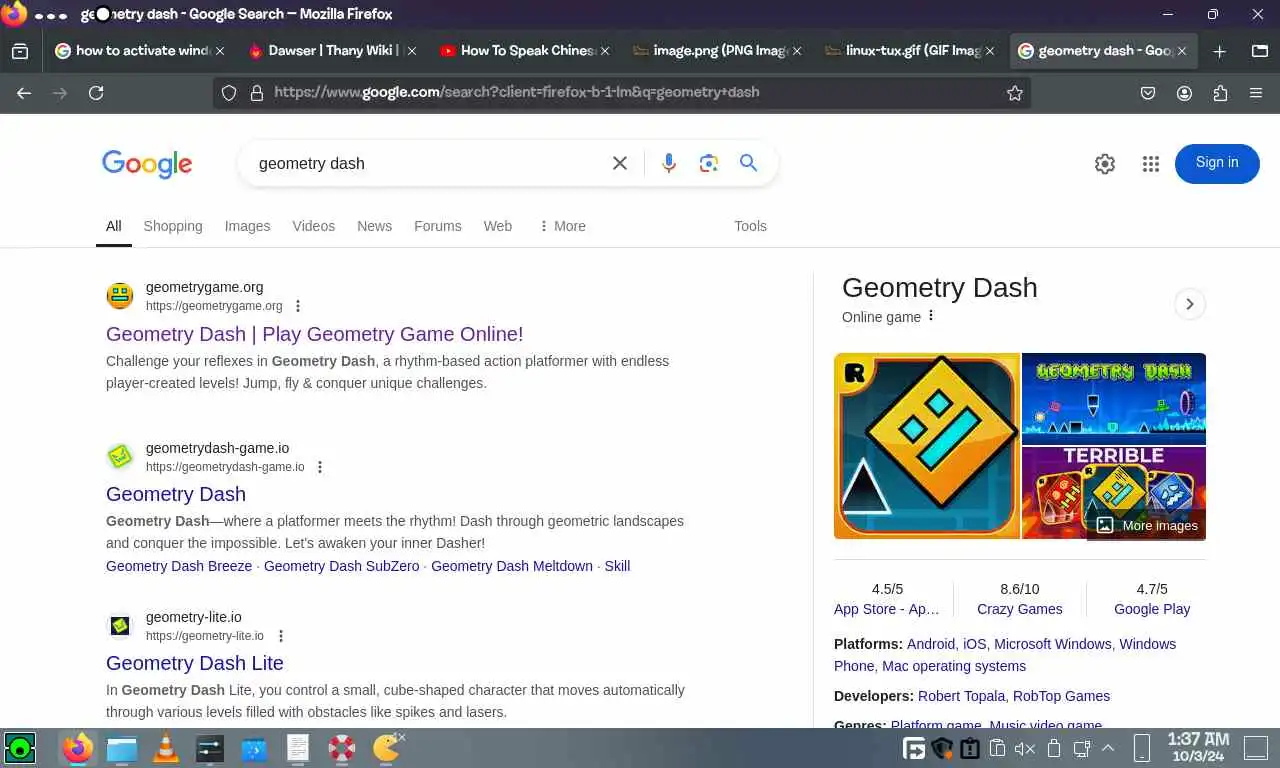The width and height of the screenshot is (1280, 768).
Task: Expand the More search filters dropdown
Action: tap(562, 226)
